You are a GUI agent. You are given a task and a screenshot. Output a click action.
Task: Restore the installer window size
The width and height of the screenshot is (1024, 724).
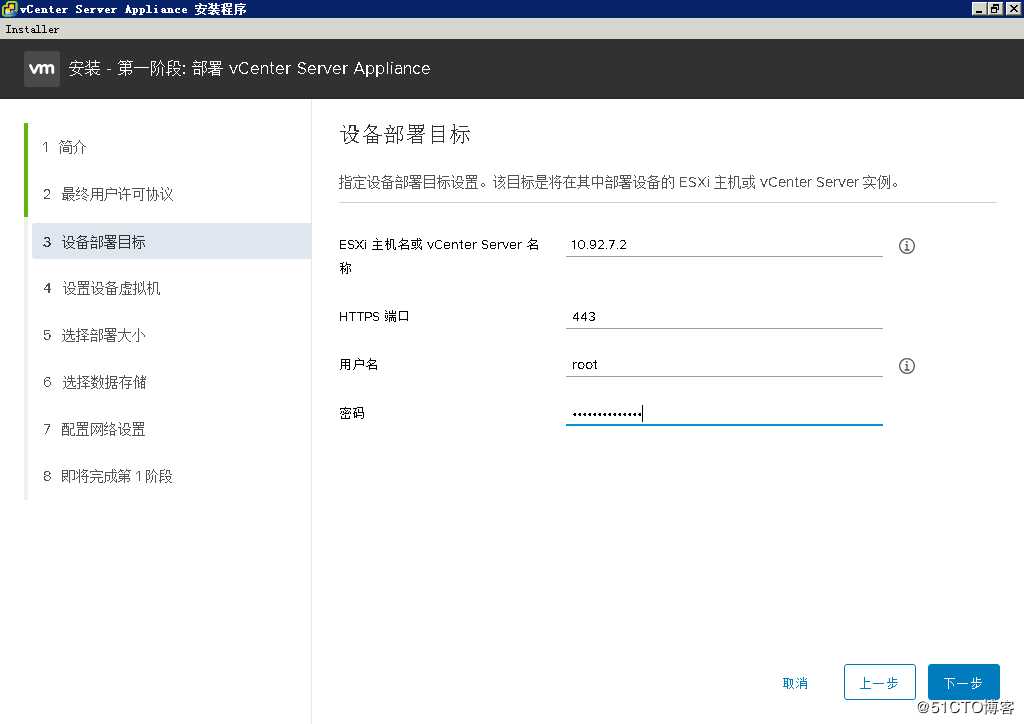point(993,8)
